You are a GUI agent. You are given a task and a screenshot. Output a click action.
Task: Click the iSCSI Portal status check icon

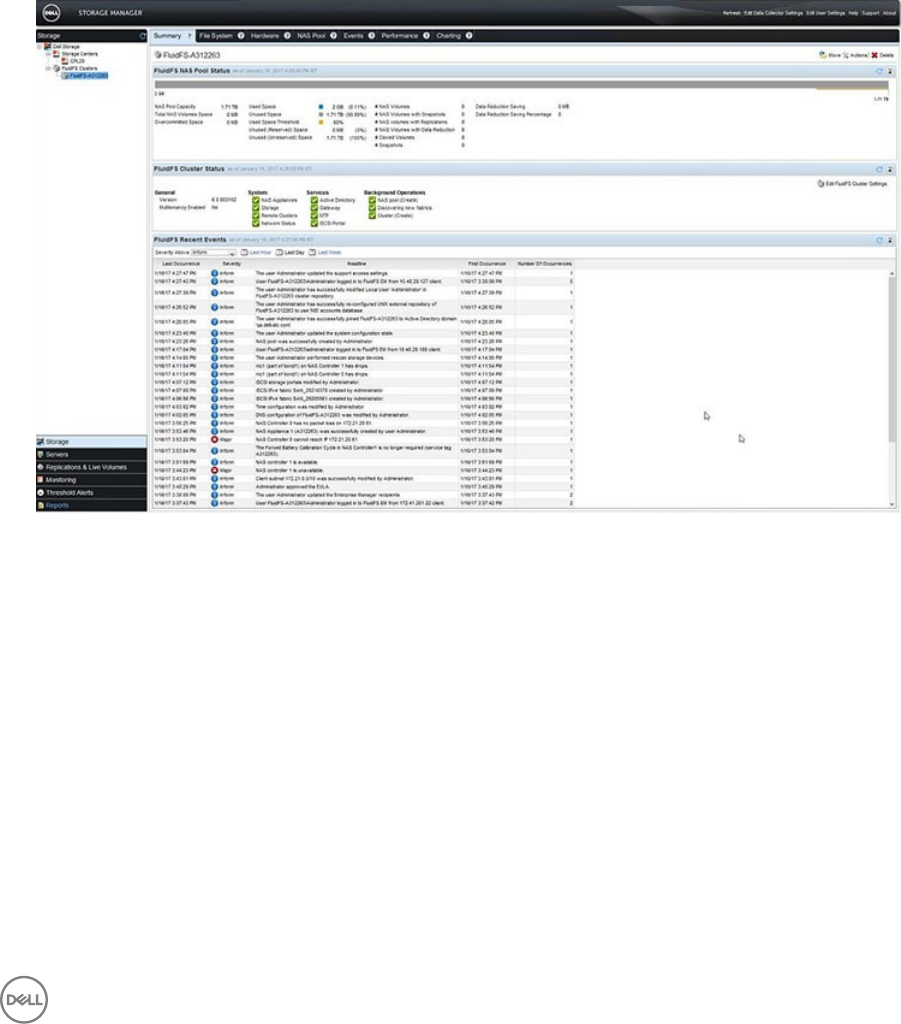[x=314, y=223]
